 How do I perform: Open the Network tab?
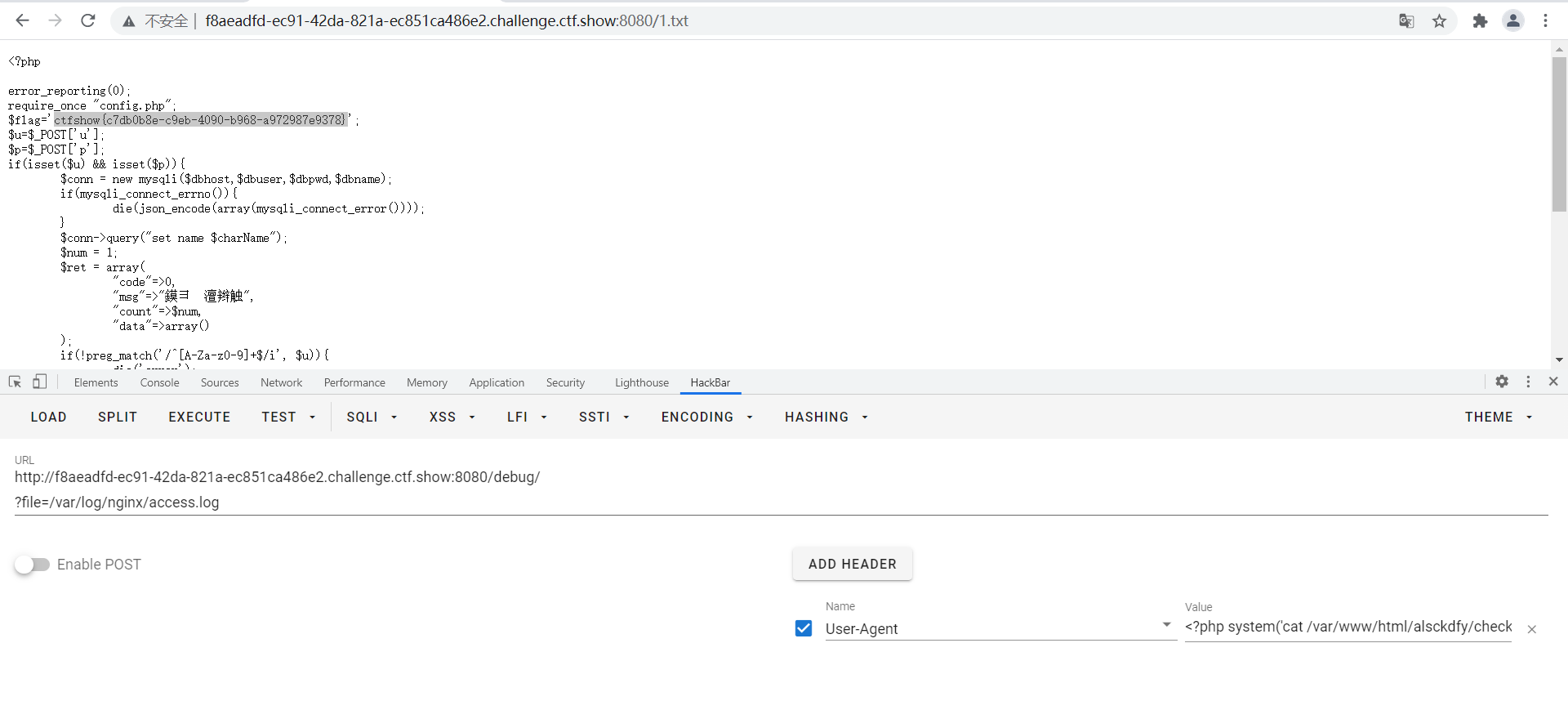(x=281, y=382)
